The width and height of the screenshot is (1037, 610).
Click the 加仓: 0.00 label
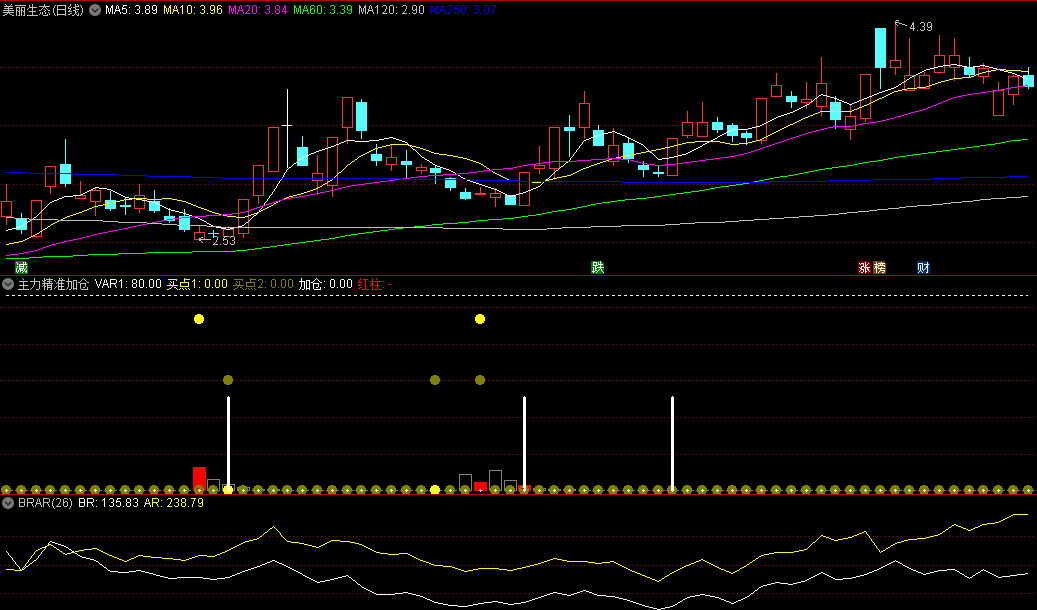click(x=325, y=284)
